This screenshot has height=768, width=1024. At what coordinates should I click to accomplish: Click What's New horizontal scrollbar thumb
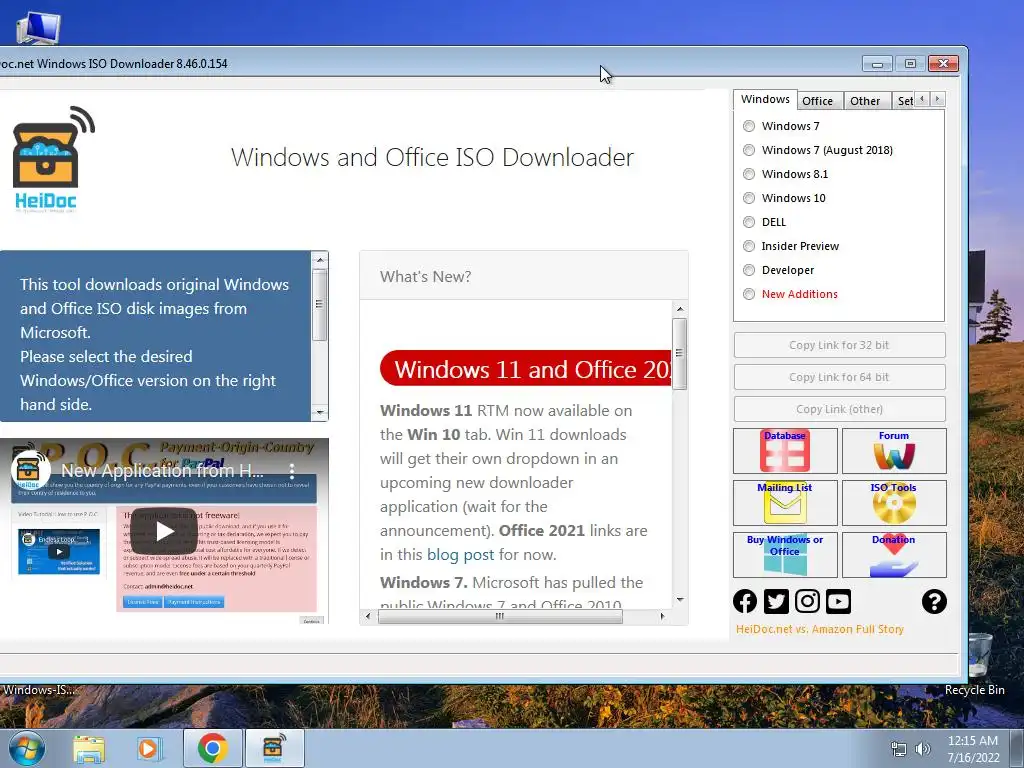point(500,616)
